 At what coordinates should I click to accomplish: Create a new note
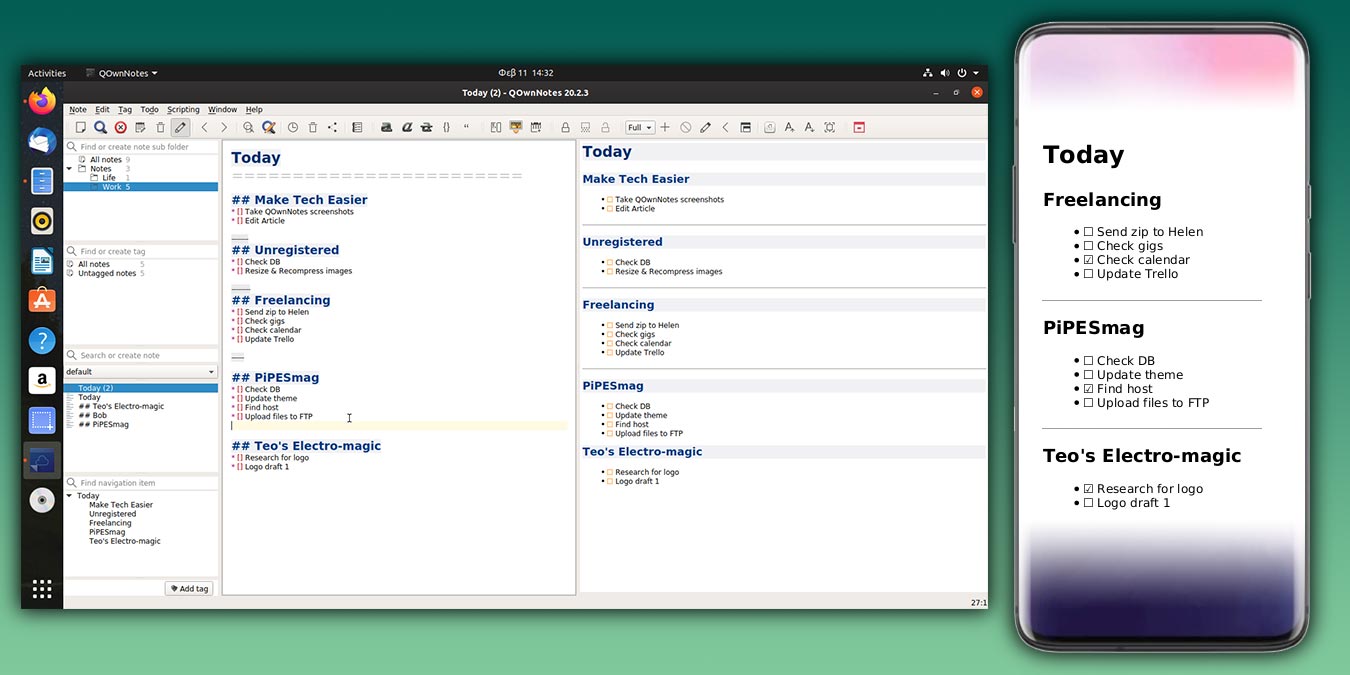tap(81, 127)
